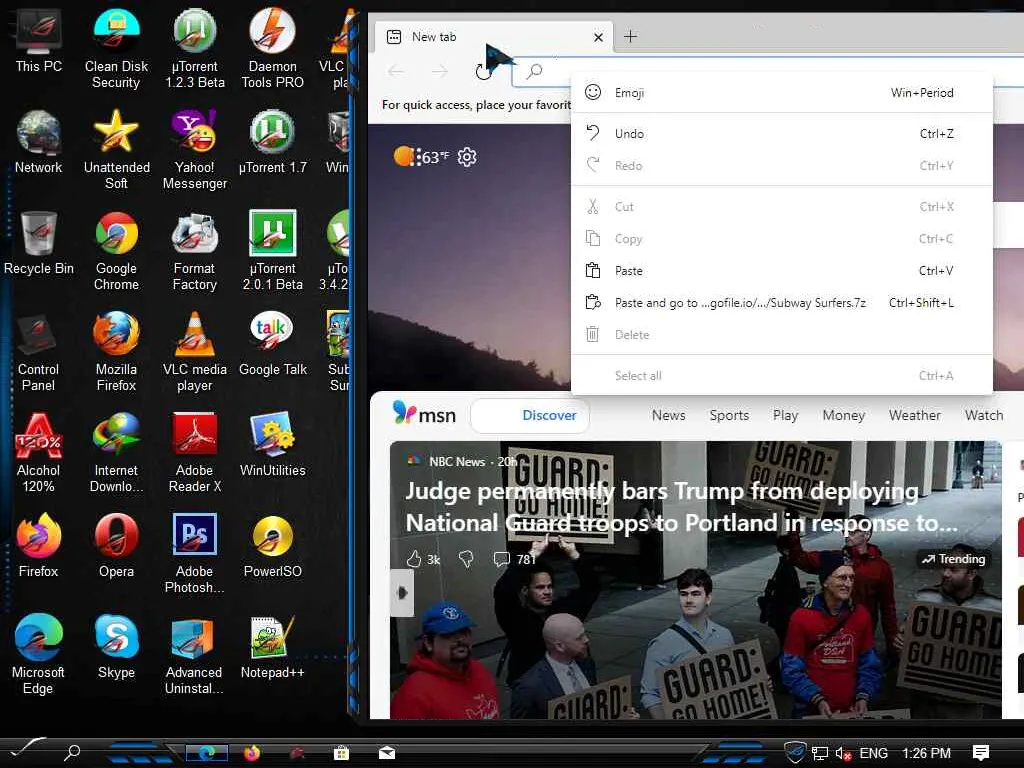Open Skype desktop icon
This screenshot has height=768, width=1024.
point(116,647)
